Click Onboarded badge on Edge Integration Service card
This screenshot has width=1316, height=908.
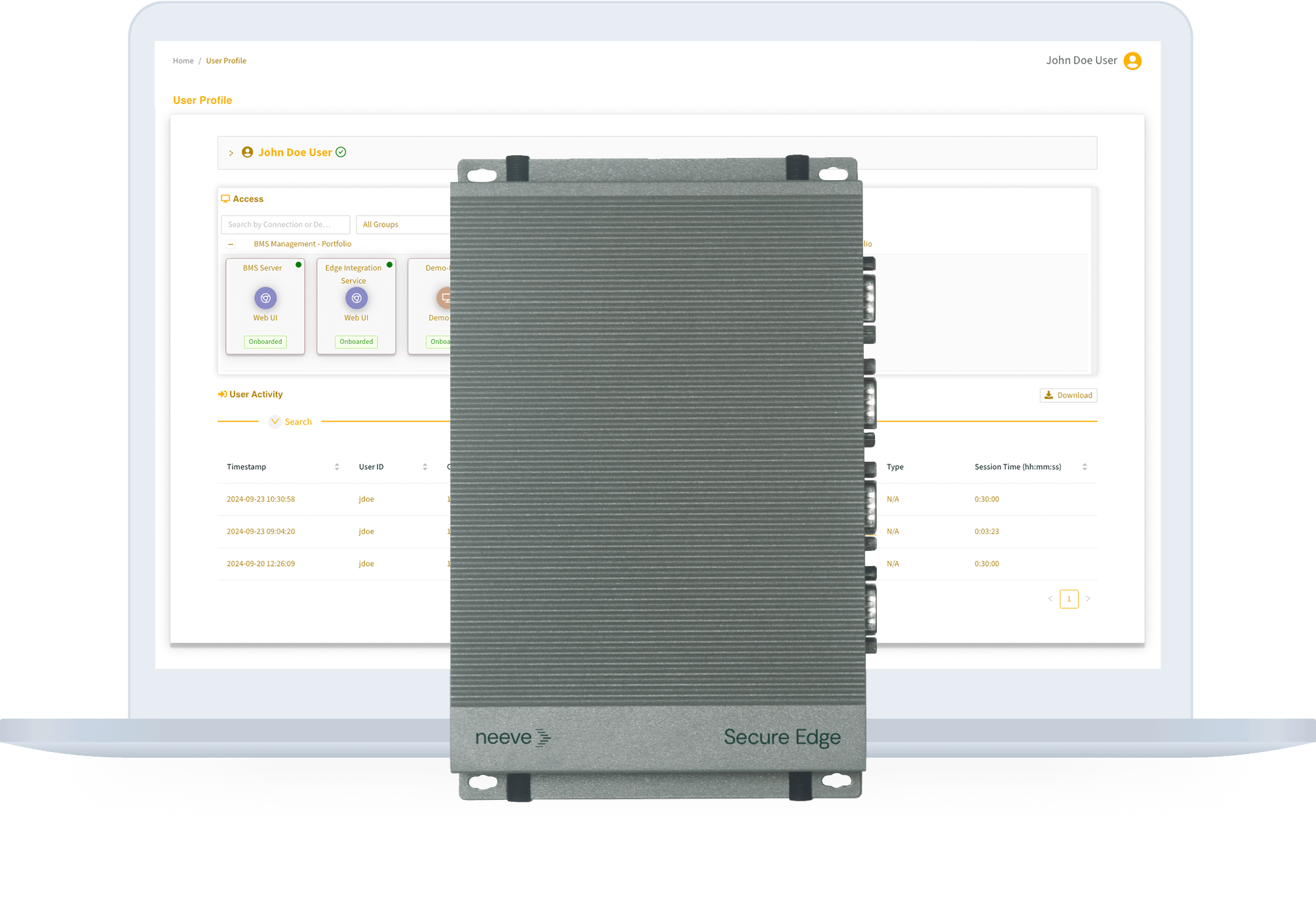tap(357, 341)
